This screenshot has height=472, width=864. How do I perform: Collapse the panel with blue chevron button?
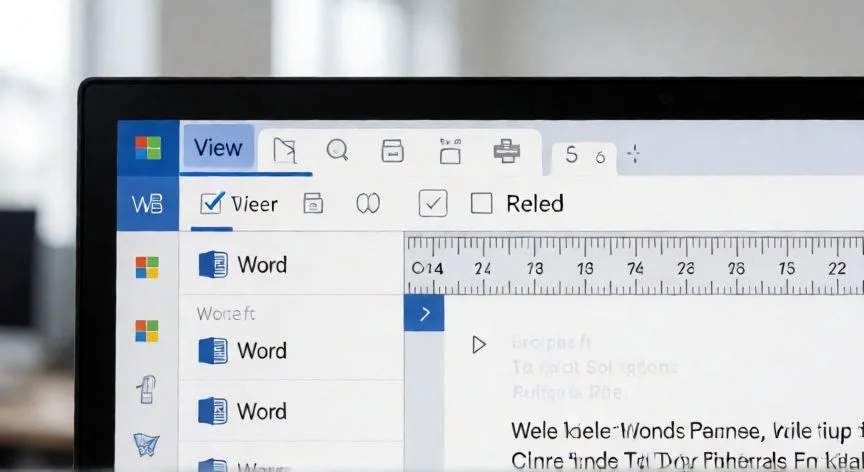tap(424, 313)
